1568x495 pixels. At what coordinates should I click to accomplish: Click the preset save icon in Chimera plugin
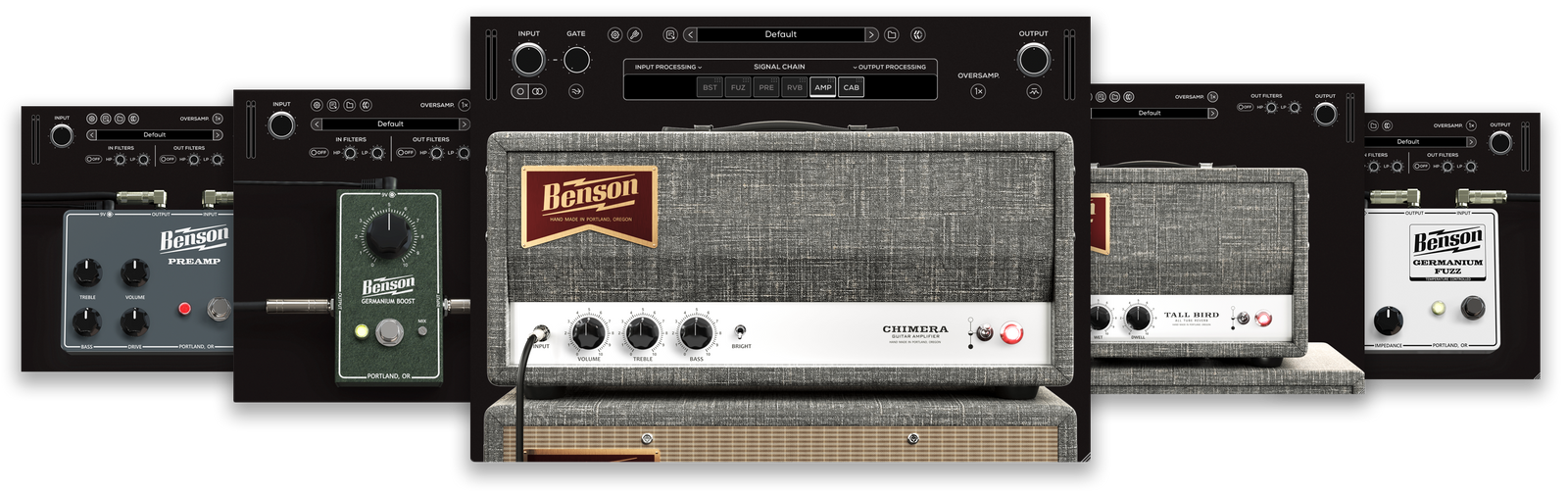[x=670, y=34]
